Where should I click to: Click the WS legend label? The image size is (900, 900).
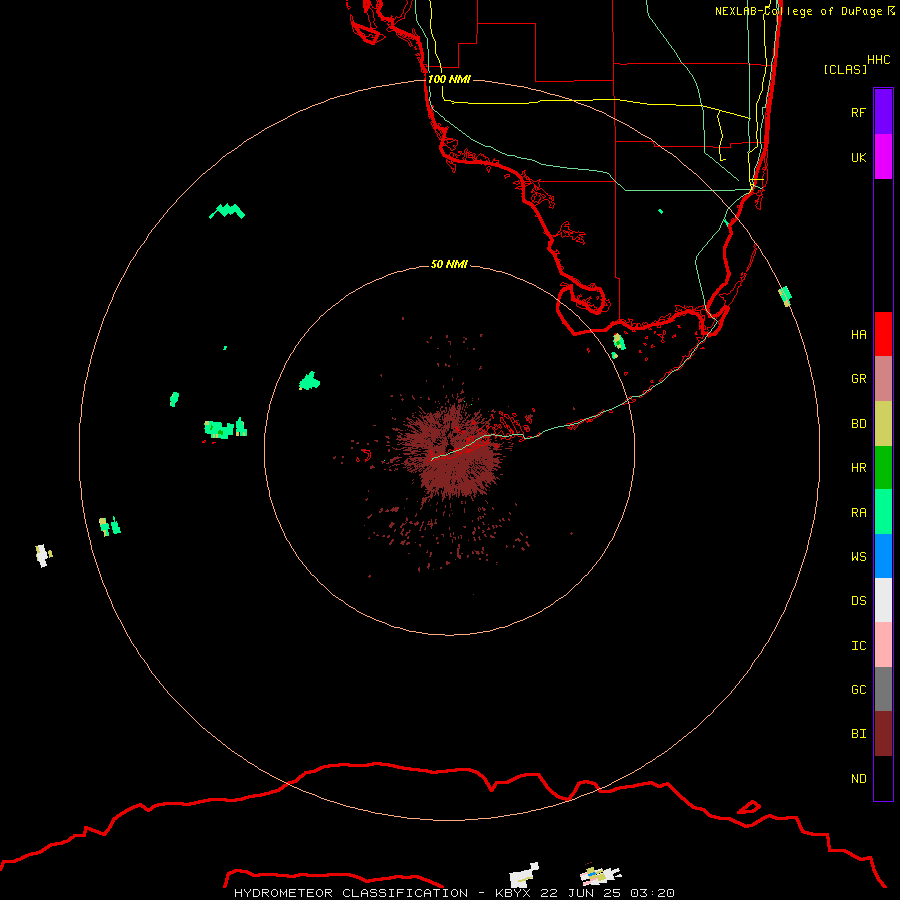pyautogui.click(x=858, y=556)
